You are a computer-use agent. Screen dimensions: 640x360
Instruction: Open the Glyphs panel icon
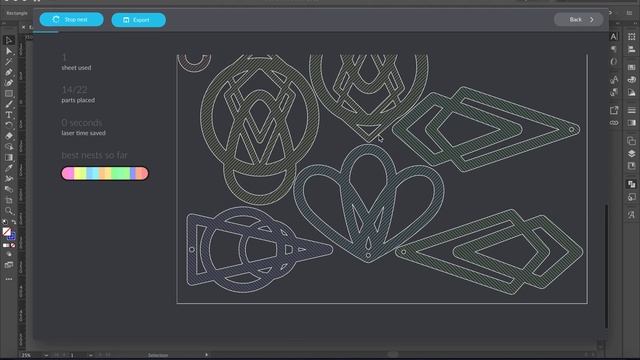631,215
